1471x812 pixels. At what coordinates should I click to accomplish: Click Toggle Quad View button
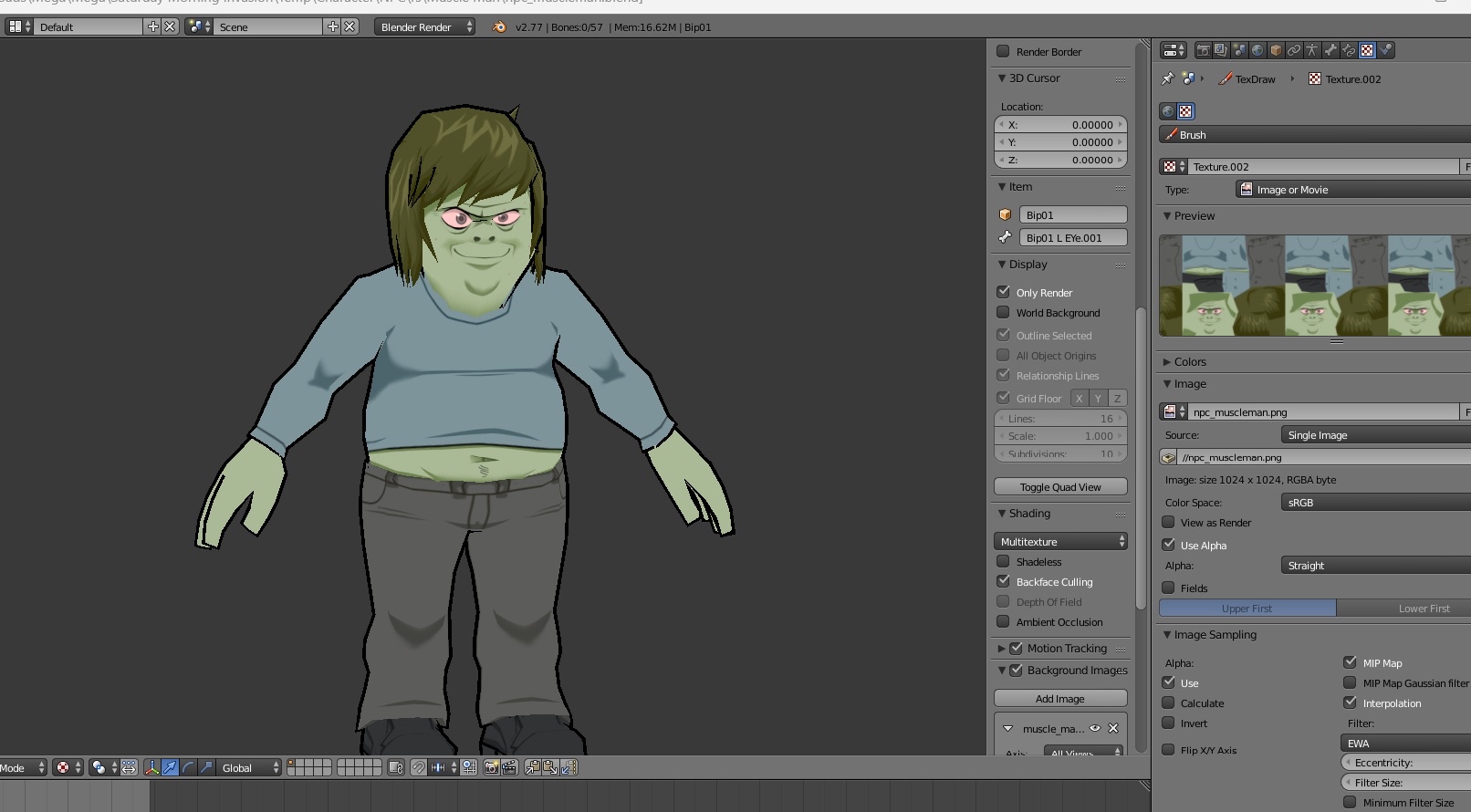1060,486
